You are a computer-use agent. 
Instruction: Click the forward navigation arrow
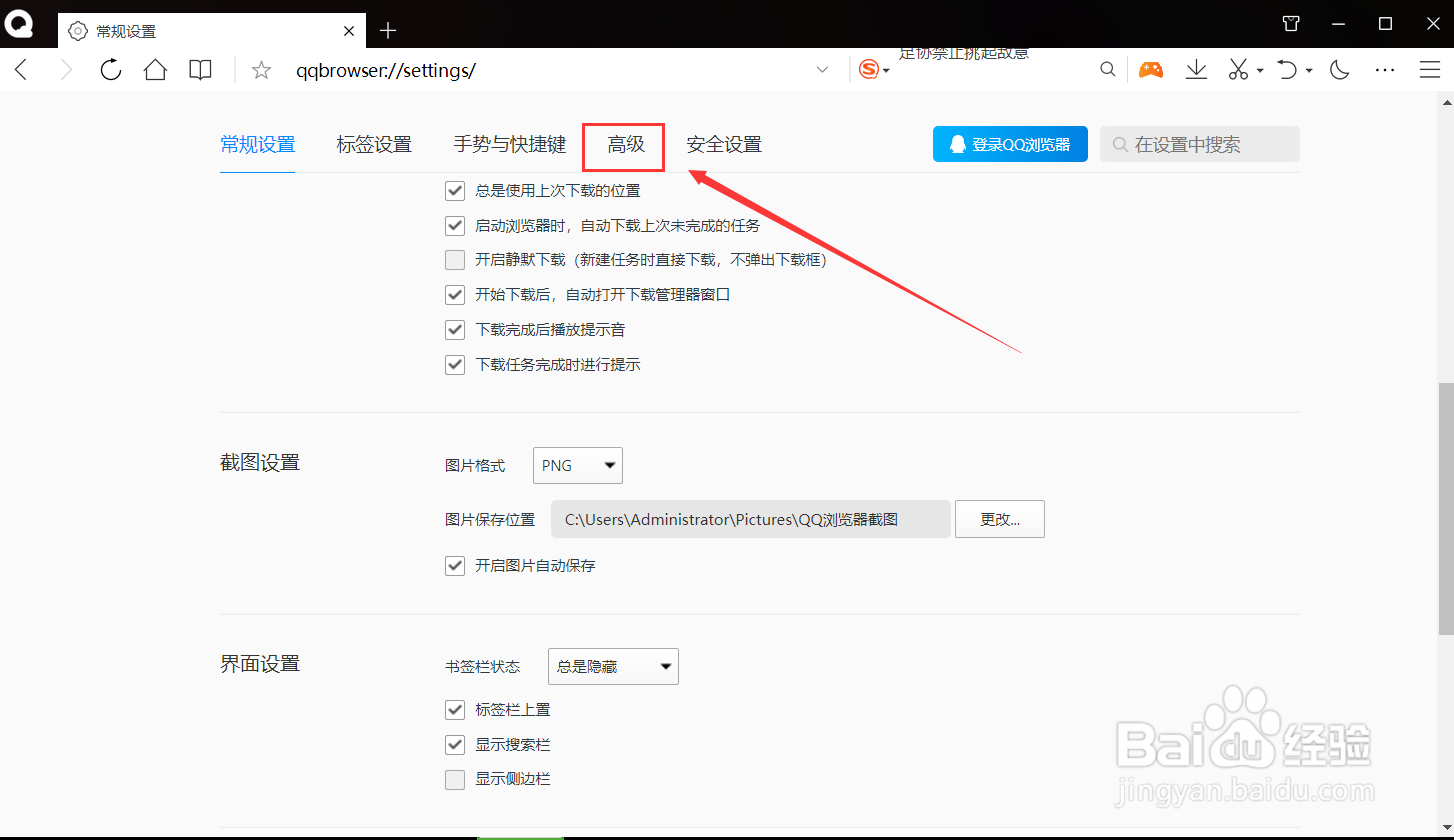pos(66,69)
